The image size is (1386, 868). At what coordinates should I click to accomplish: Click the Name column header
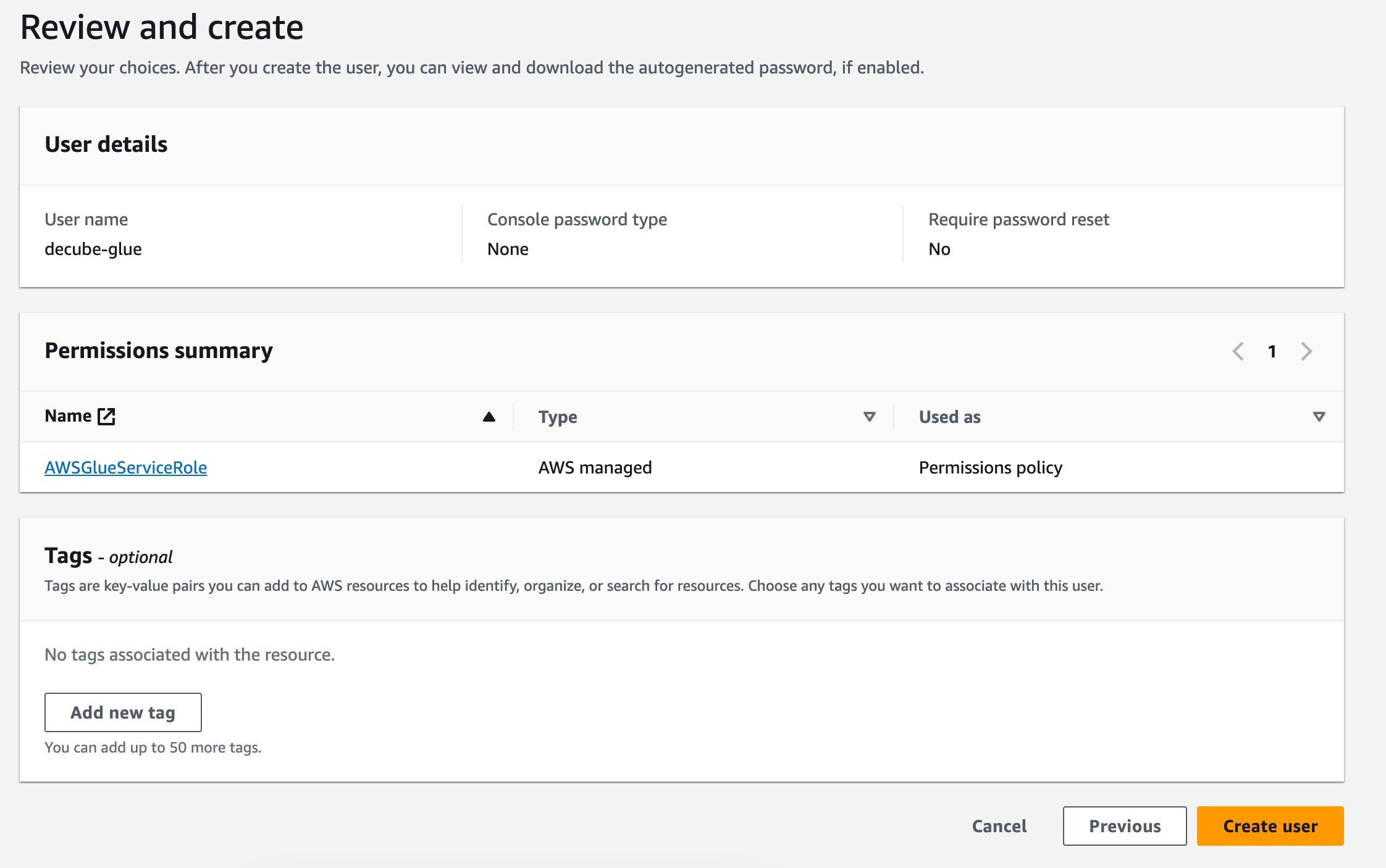click(68, 416)
